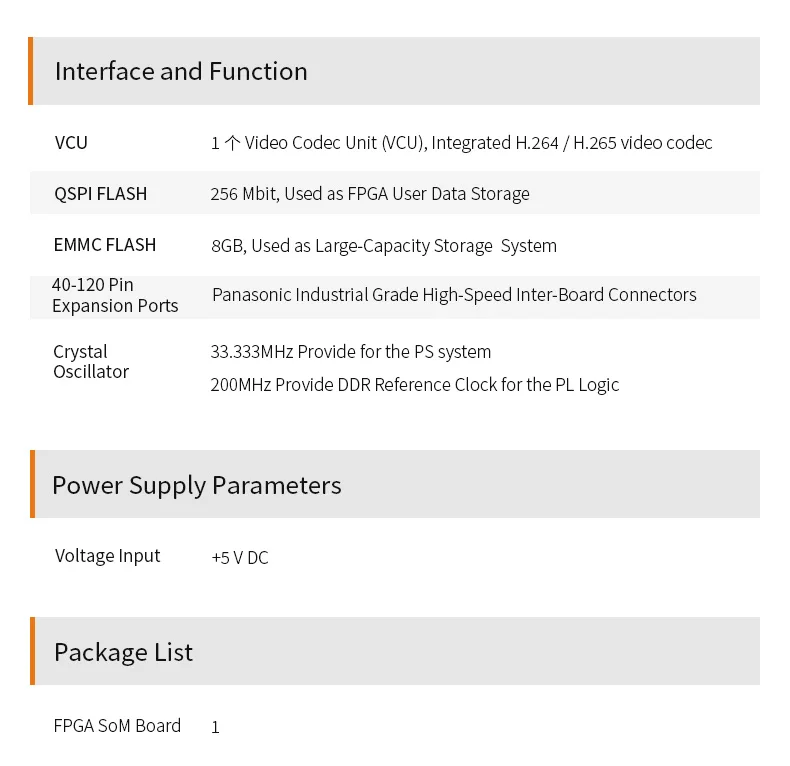Click the package quantity value 1
Viewport: 790px width, 766px height.
point(215,728)
